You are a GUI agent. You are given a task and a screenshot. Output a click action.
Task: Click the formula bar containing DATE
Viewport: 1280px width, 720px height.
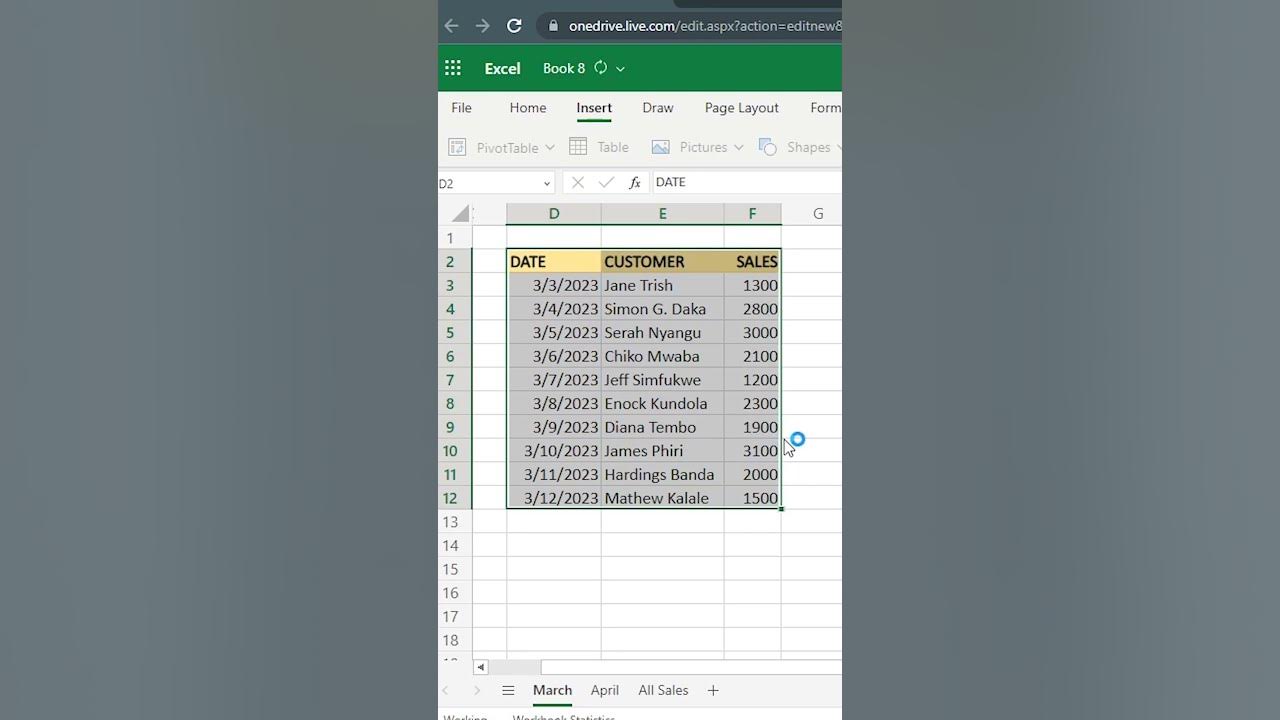(x=747, y=182)
